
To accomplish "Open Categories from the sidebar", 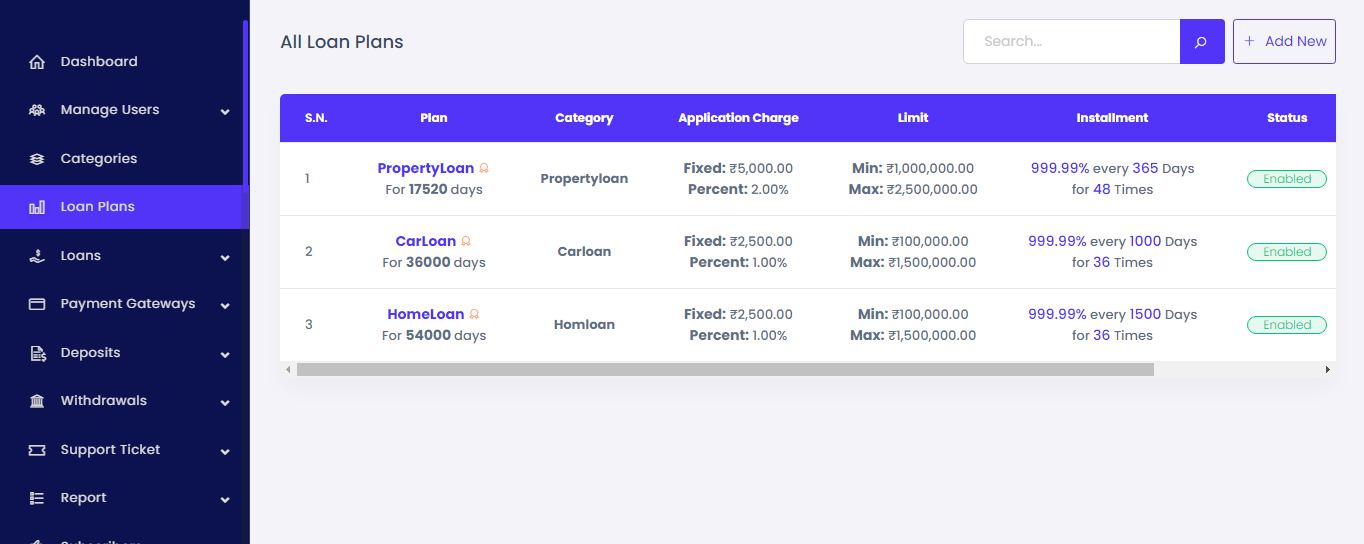I will 98,159.
